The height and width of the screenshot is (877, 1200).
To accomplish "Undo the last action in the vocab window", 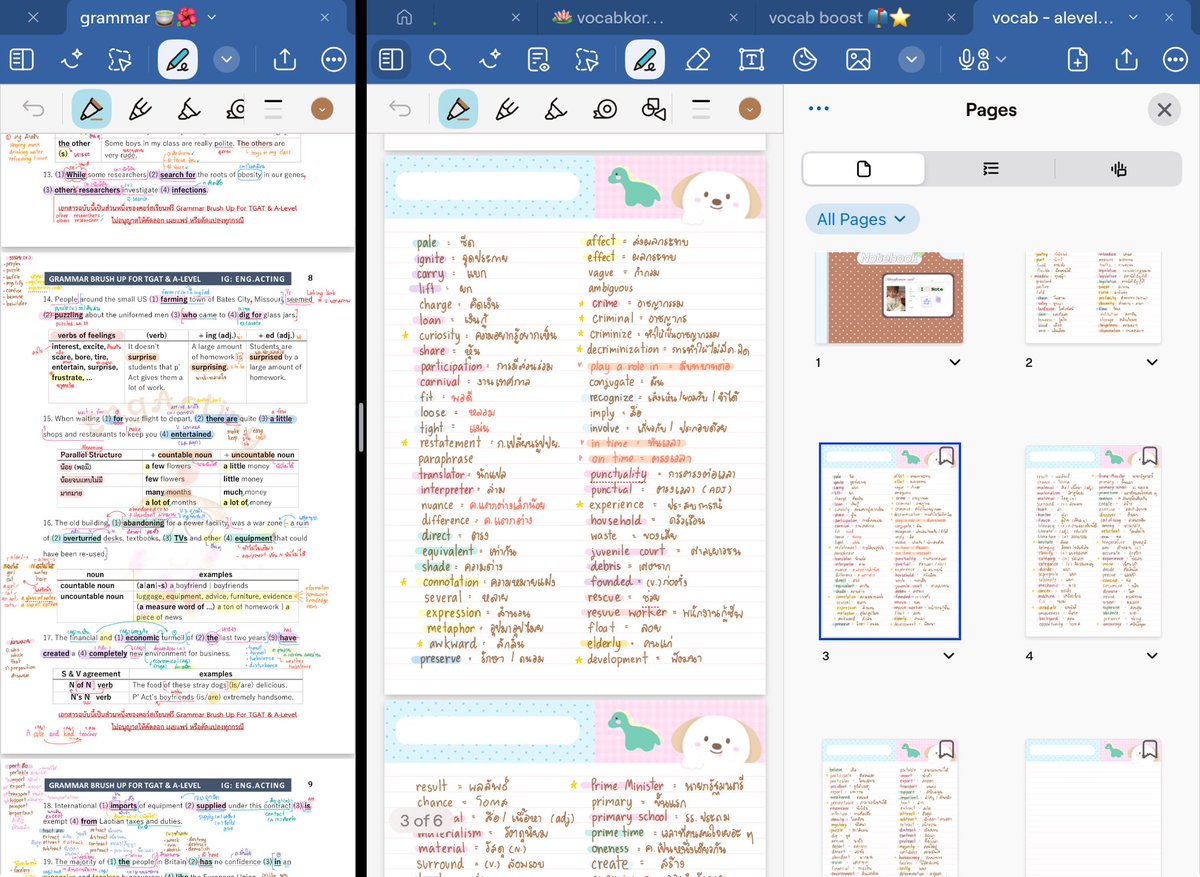I will tap(400, 109).
